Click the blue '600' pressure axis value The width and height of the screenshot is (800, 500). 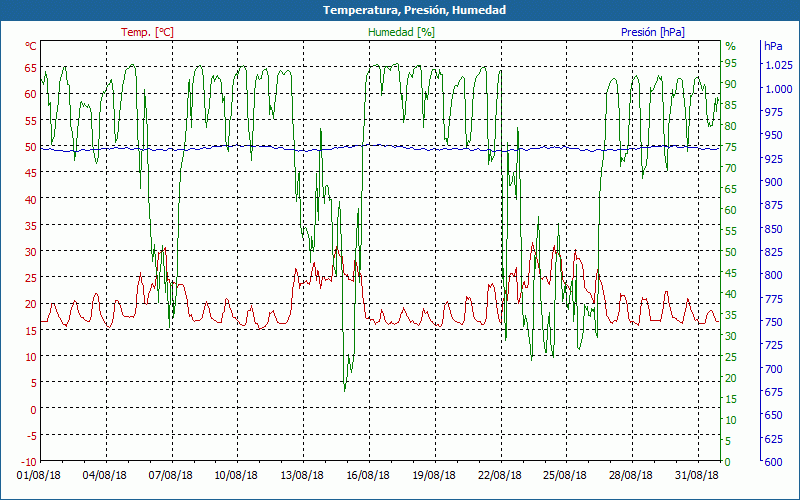point(773,462)
